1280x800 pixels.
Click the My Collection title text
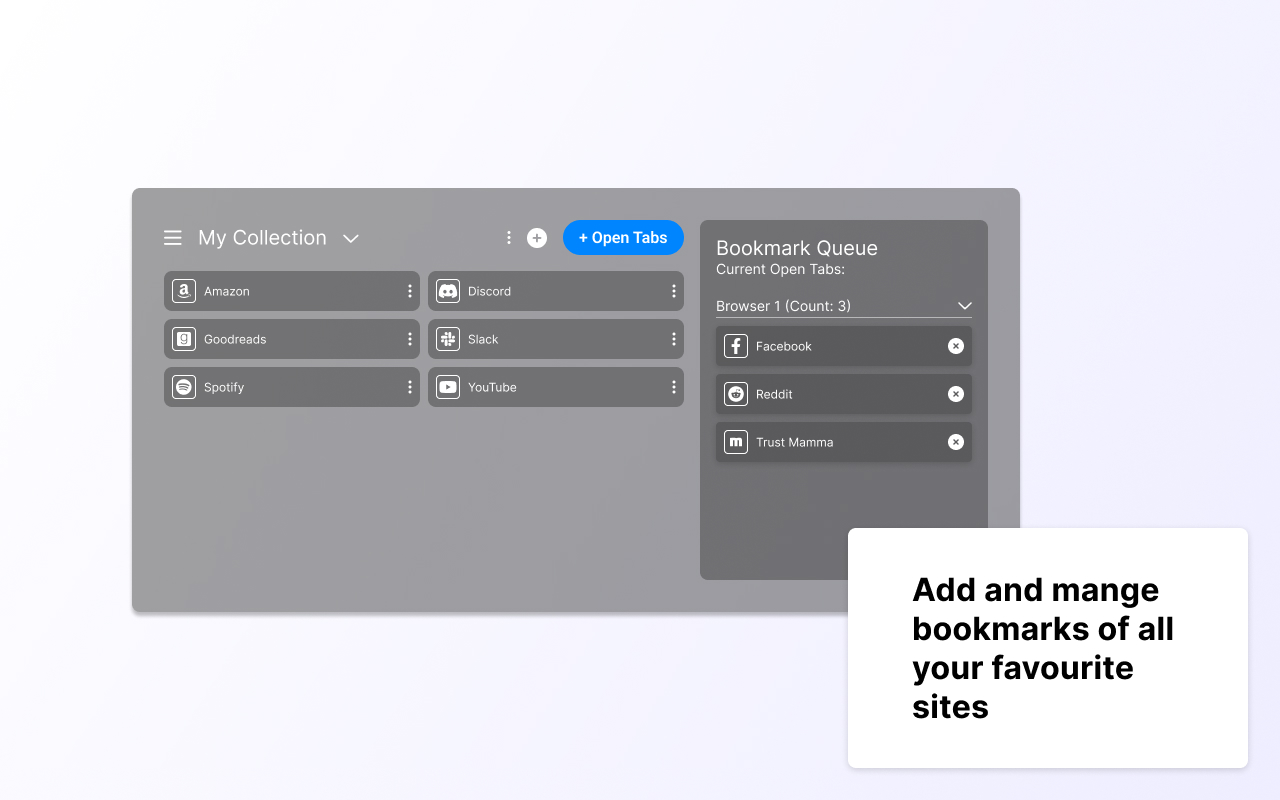[262, 238]
